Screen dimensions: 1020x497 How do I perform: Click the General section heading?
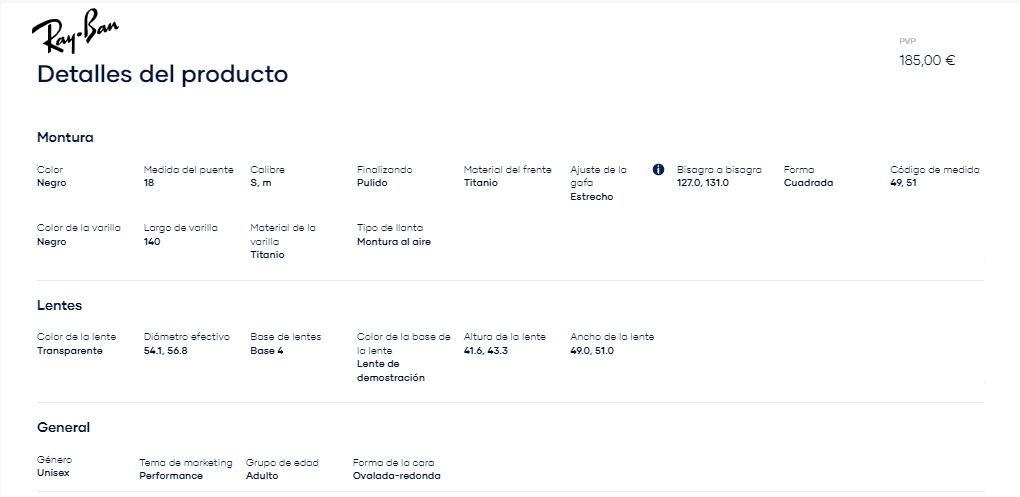63,427
